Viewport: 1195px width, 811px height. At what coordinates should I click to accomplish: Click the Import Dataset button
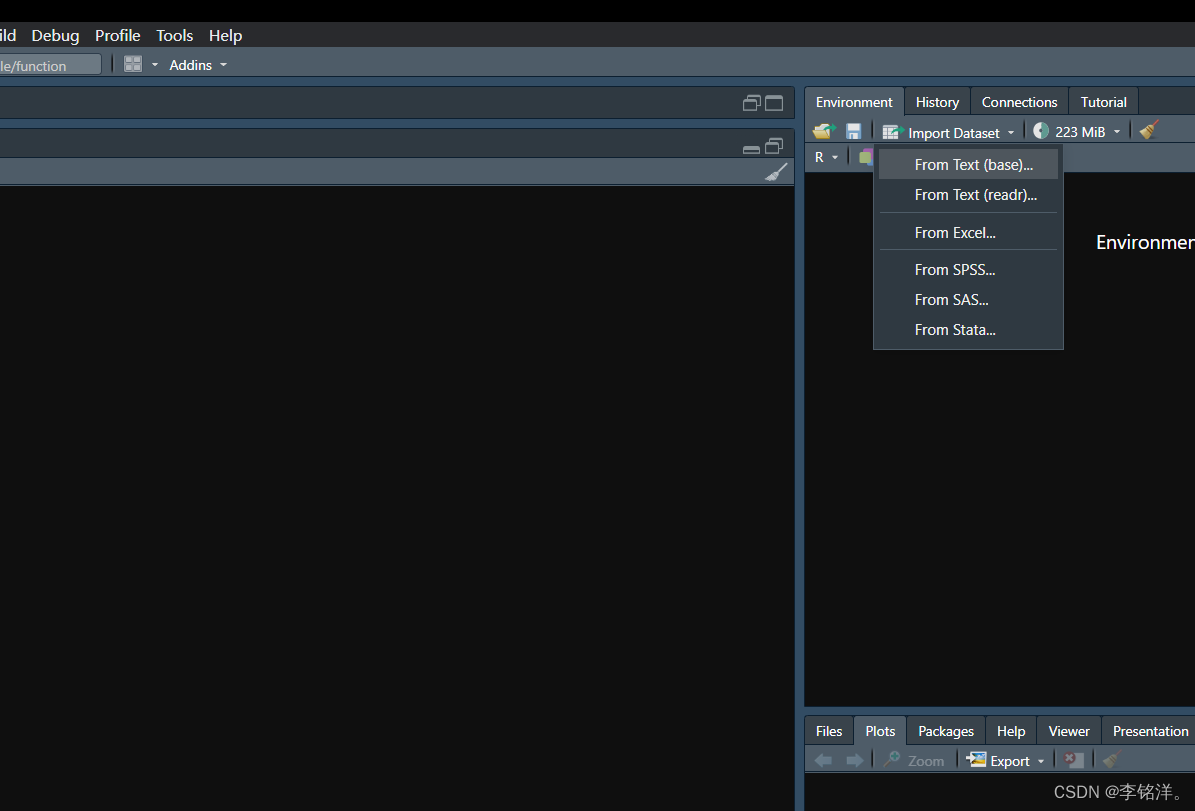click(948, 132)
